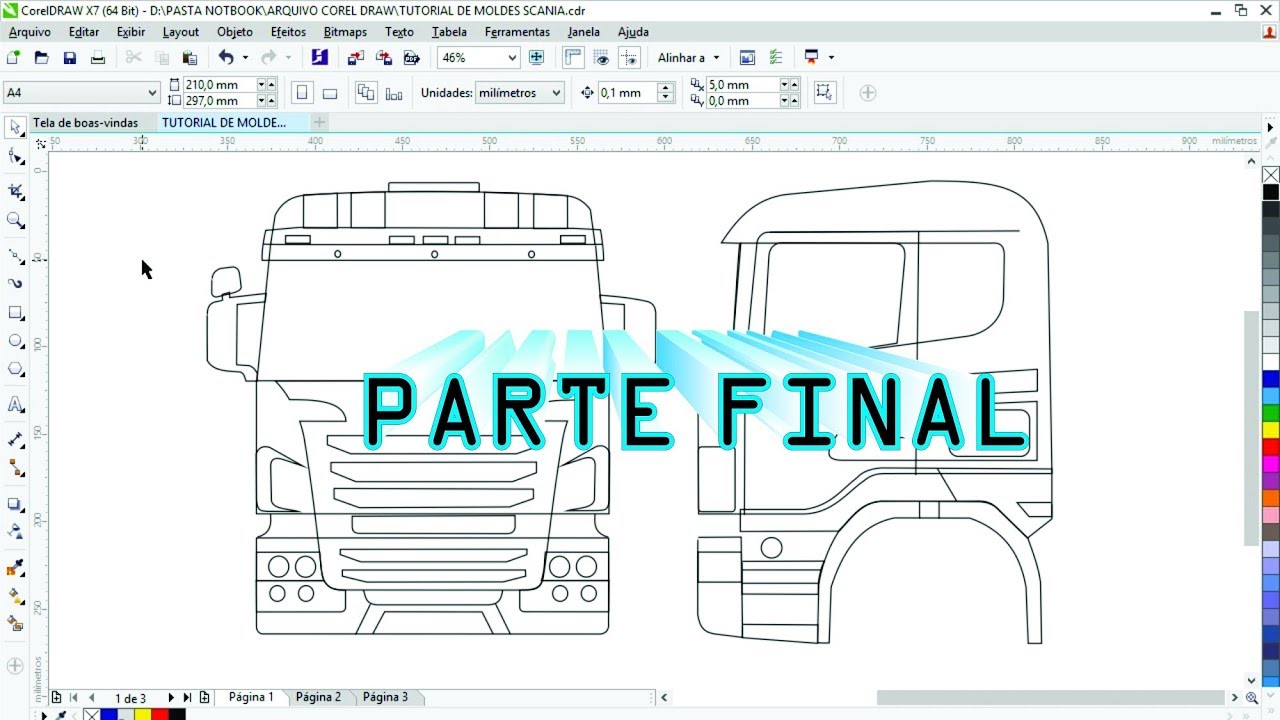The width and height of the screenshot is (1280, 720).
Task: Select the Ellipse tool
Action: [x=15, y=341]
